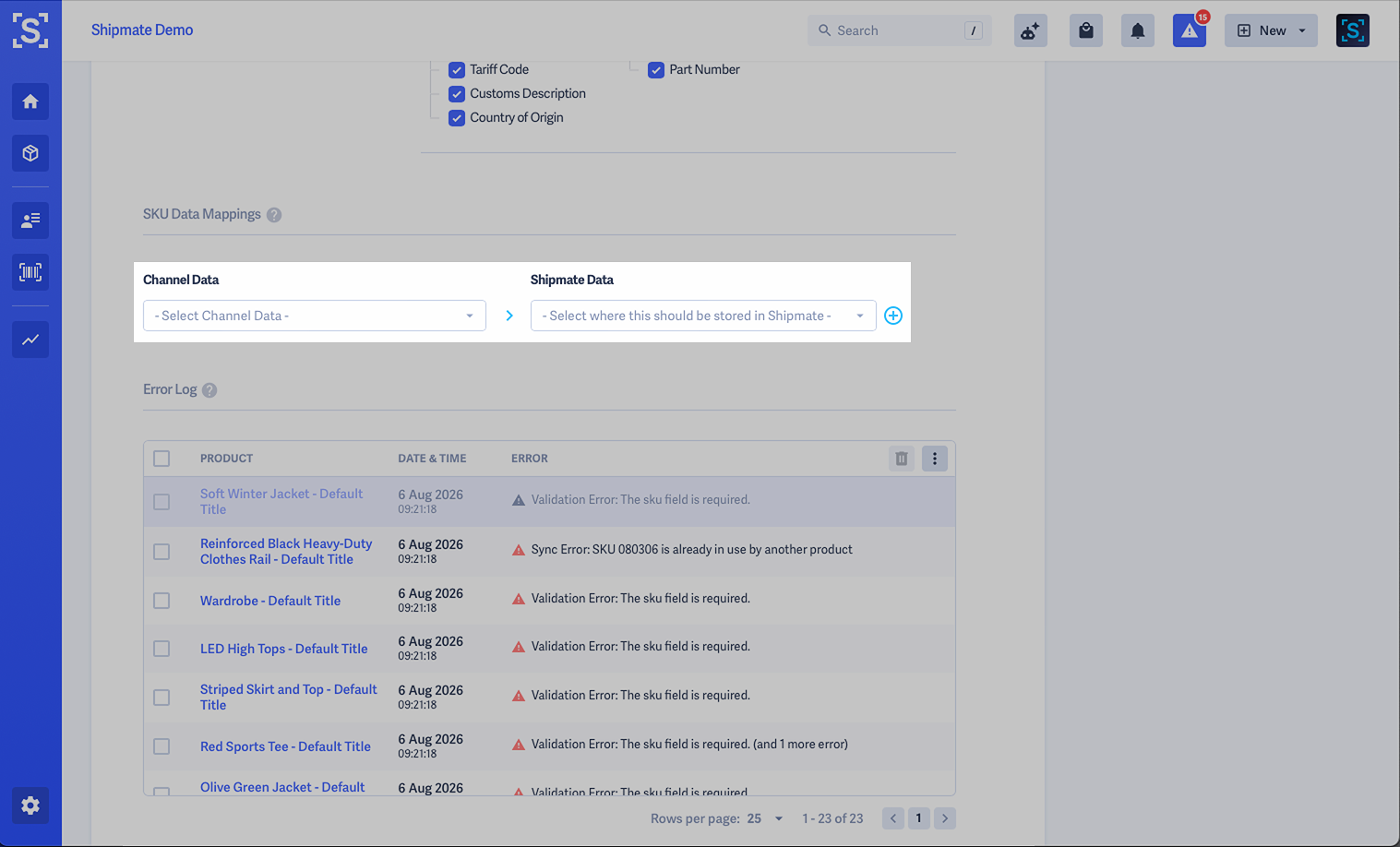Click 'Sync Error: SKU 080306' message text
The image size is (1400, 847).
click(692, 550)
